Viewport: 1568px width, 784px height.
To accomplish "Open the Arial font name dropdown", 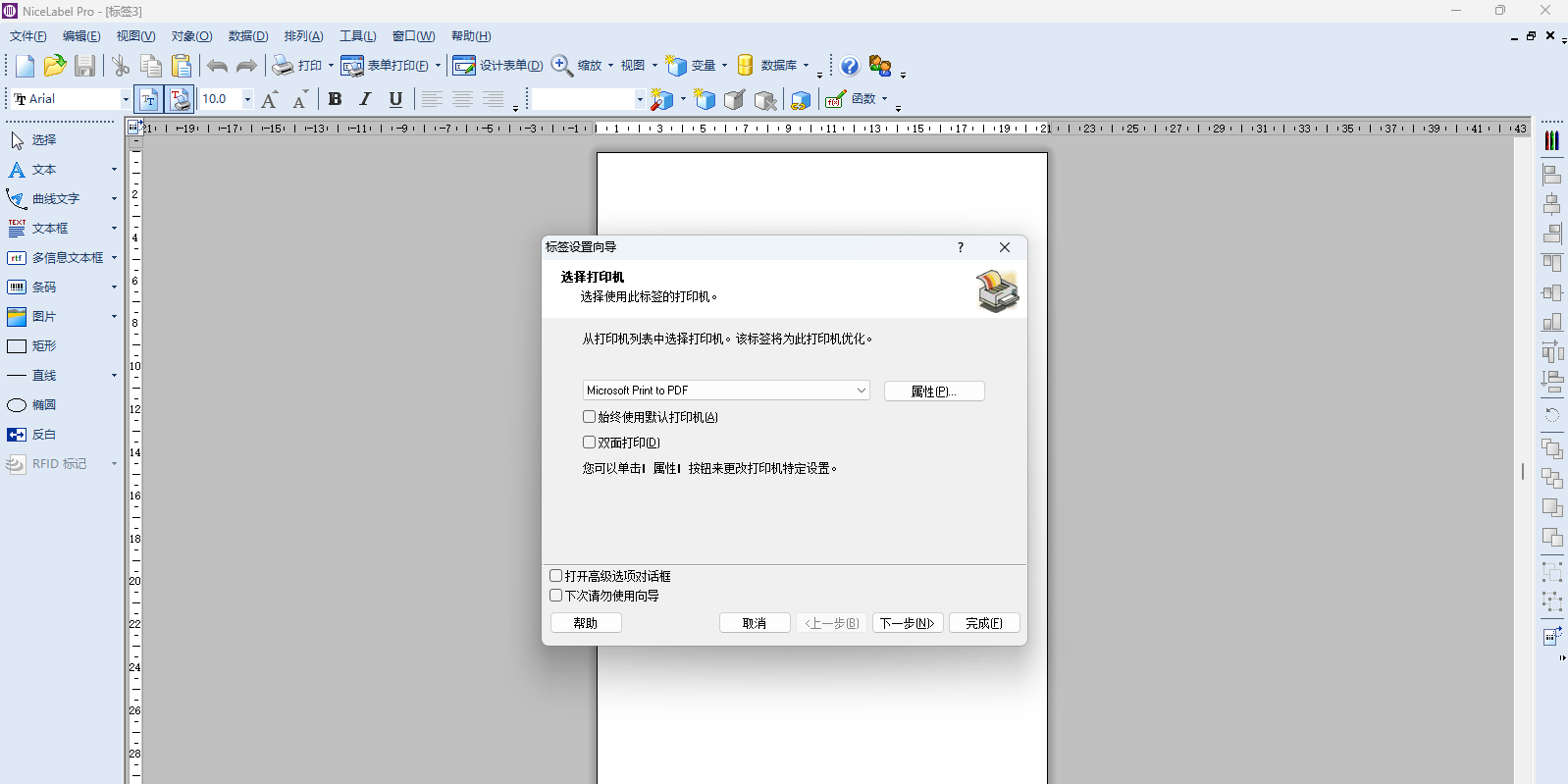I will click(x=126, y=99).
